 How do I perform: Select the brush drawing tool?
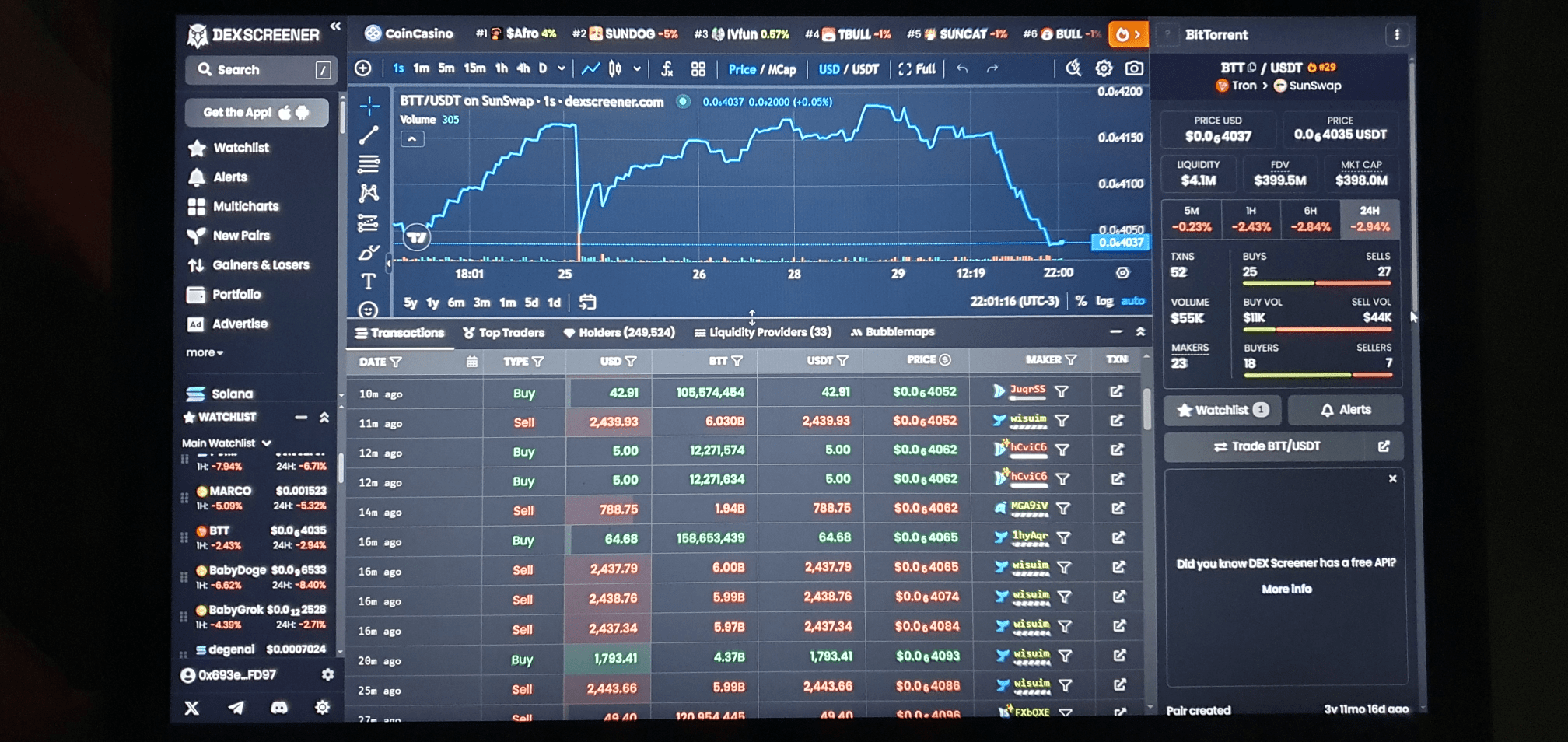click(x=369, y=253)
